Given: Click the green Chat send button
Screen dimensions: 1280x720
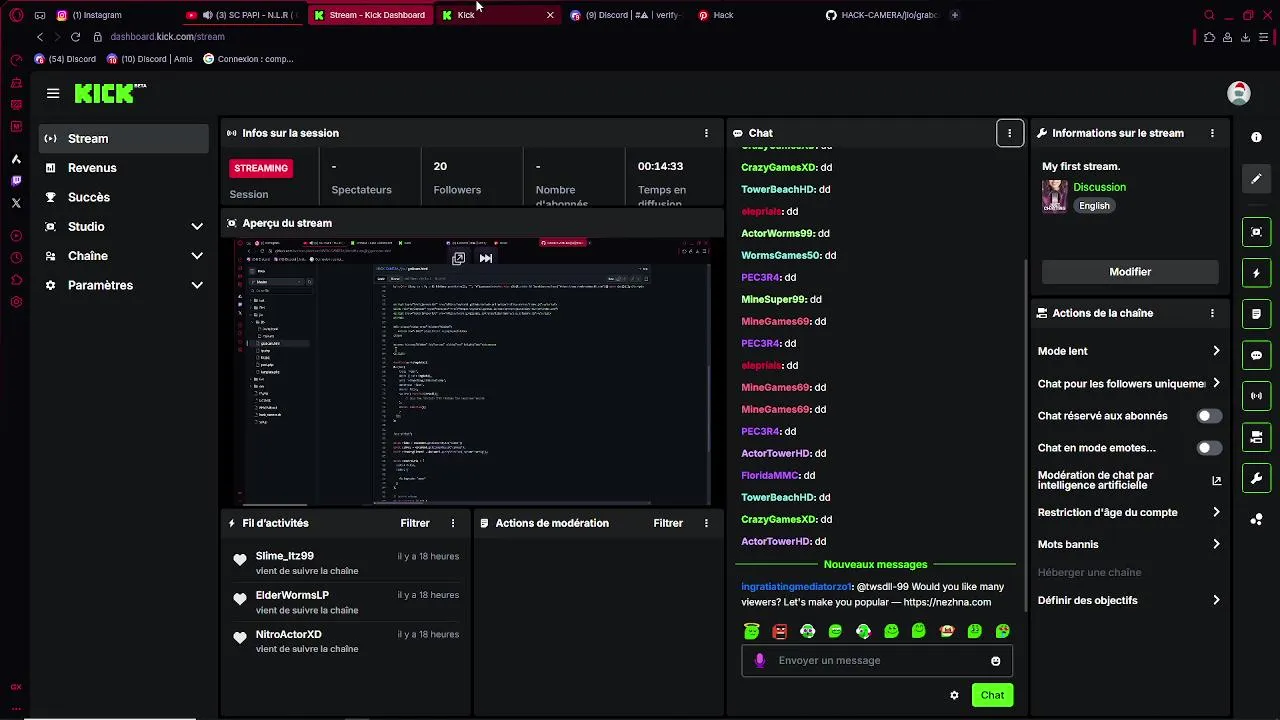Looking at the screenshot, I should 992,695.
